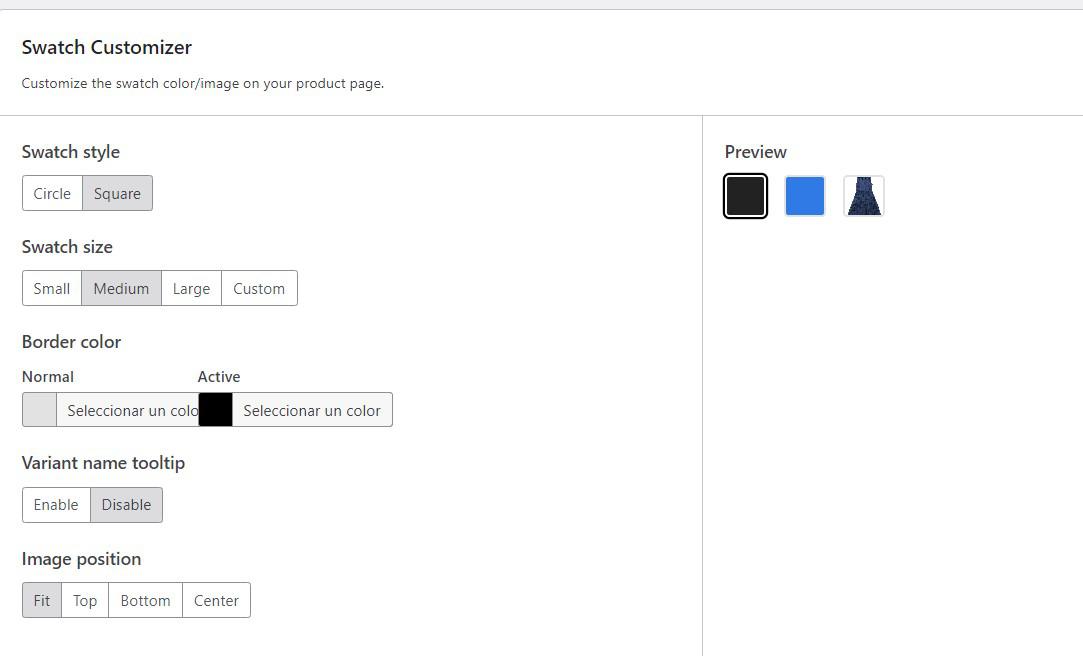
Task: Select the Medium swatch size
Action: (x=121, y=288)
